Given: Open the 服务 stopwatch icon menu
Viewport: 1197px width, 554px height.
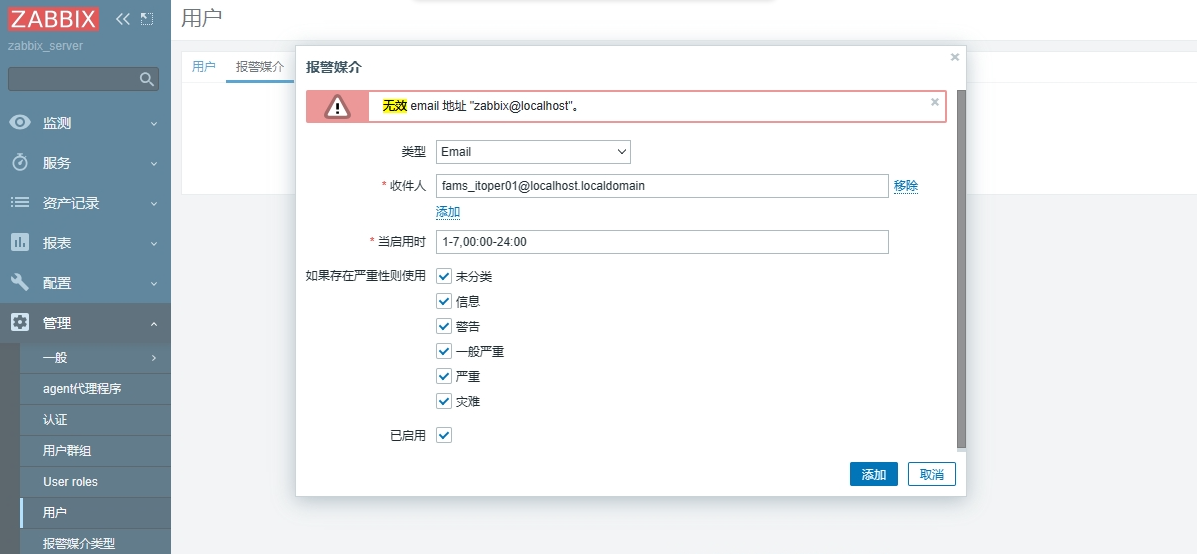Looking at the screenshot, I should 20,163.
